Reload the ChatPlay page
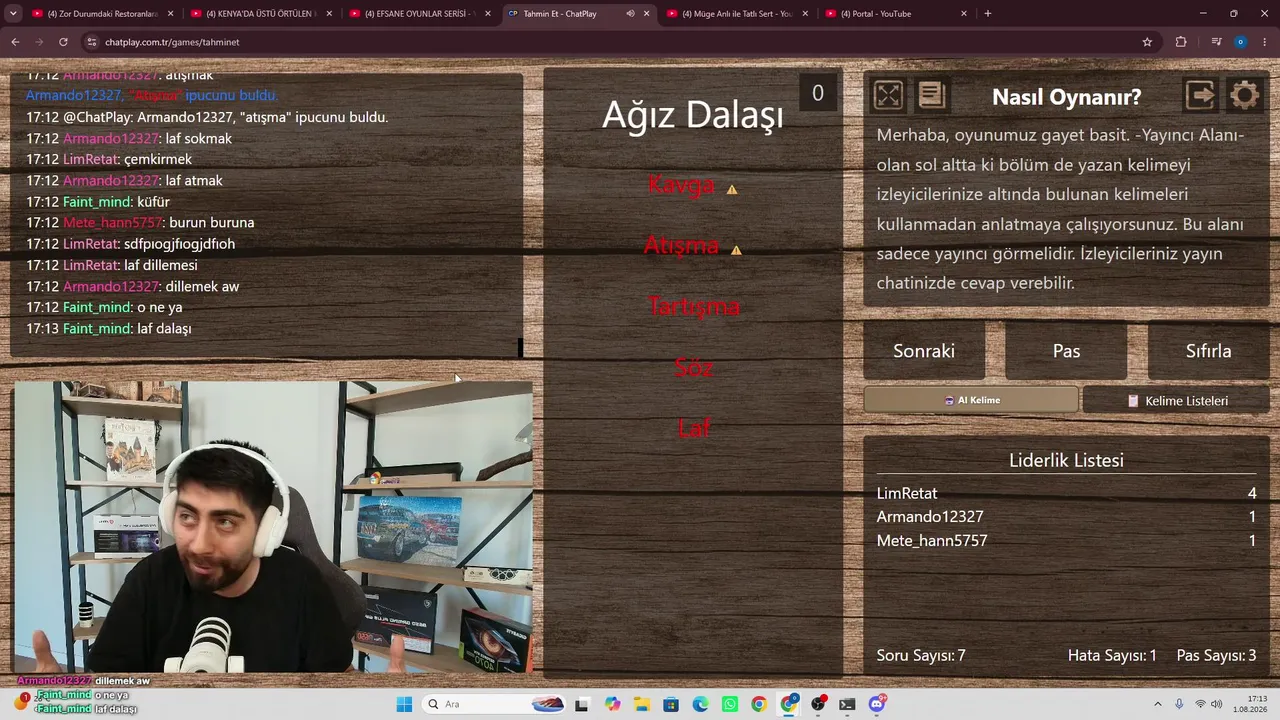This screenshot has width=1280, height=720. [63, 42]
